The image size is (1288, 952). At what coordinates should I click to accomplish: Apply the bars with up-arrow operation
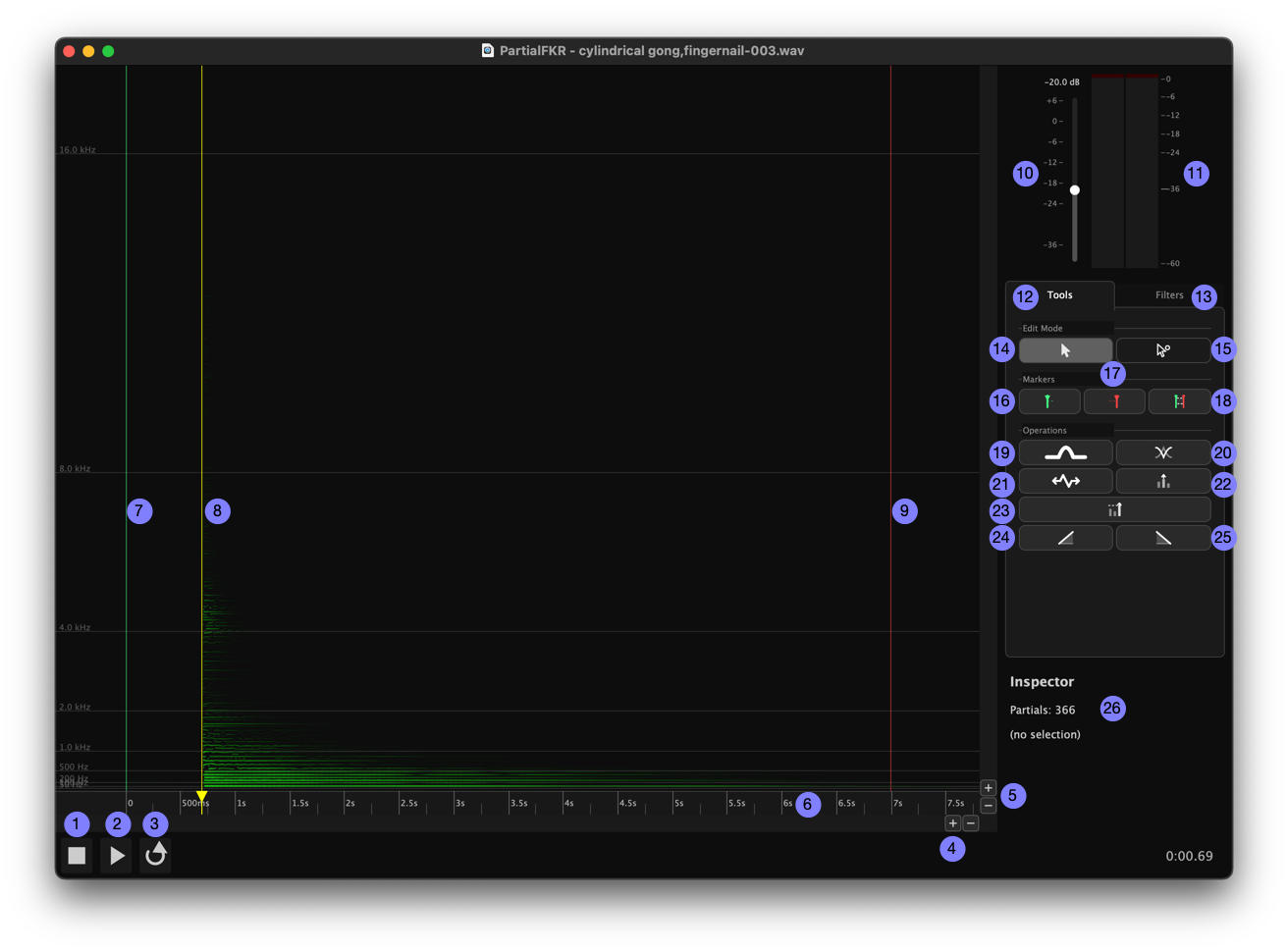pyautogui.click(x=1163, y=481)
